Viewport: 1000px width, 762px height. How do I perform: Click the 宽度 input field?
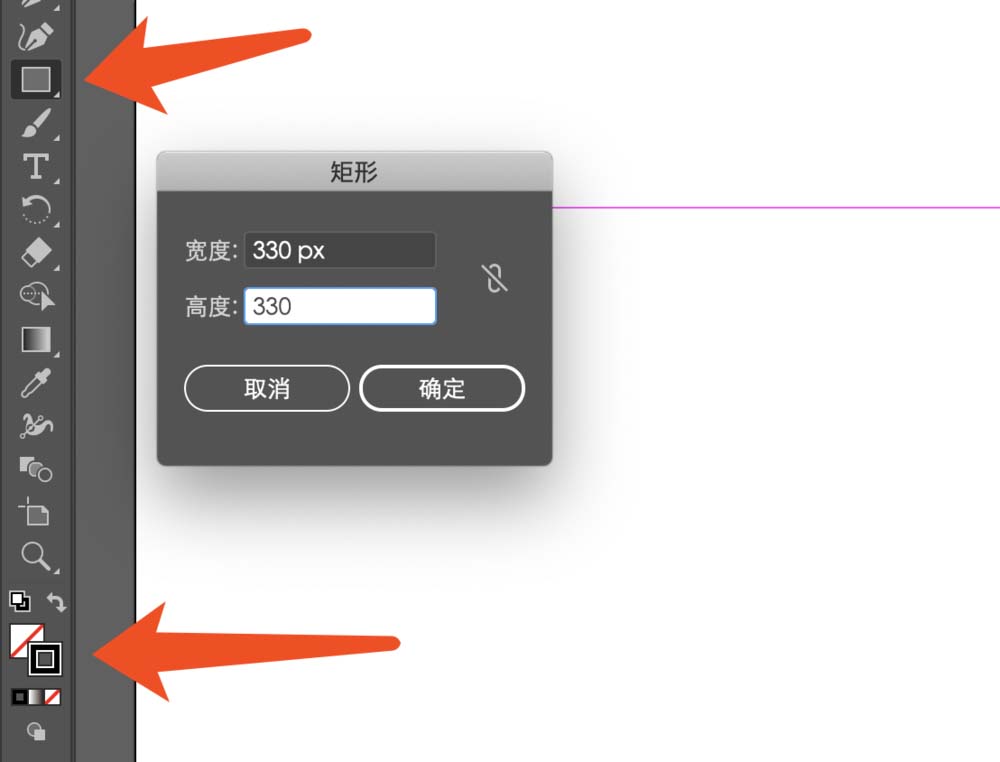(340, 250)
